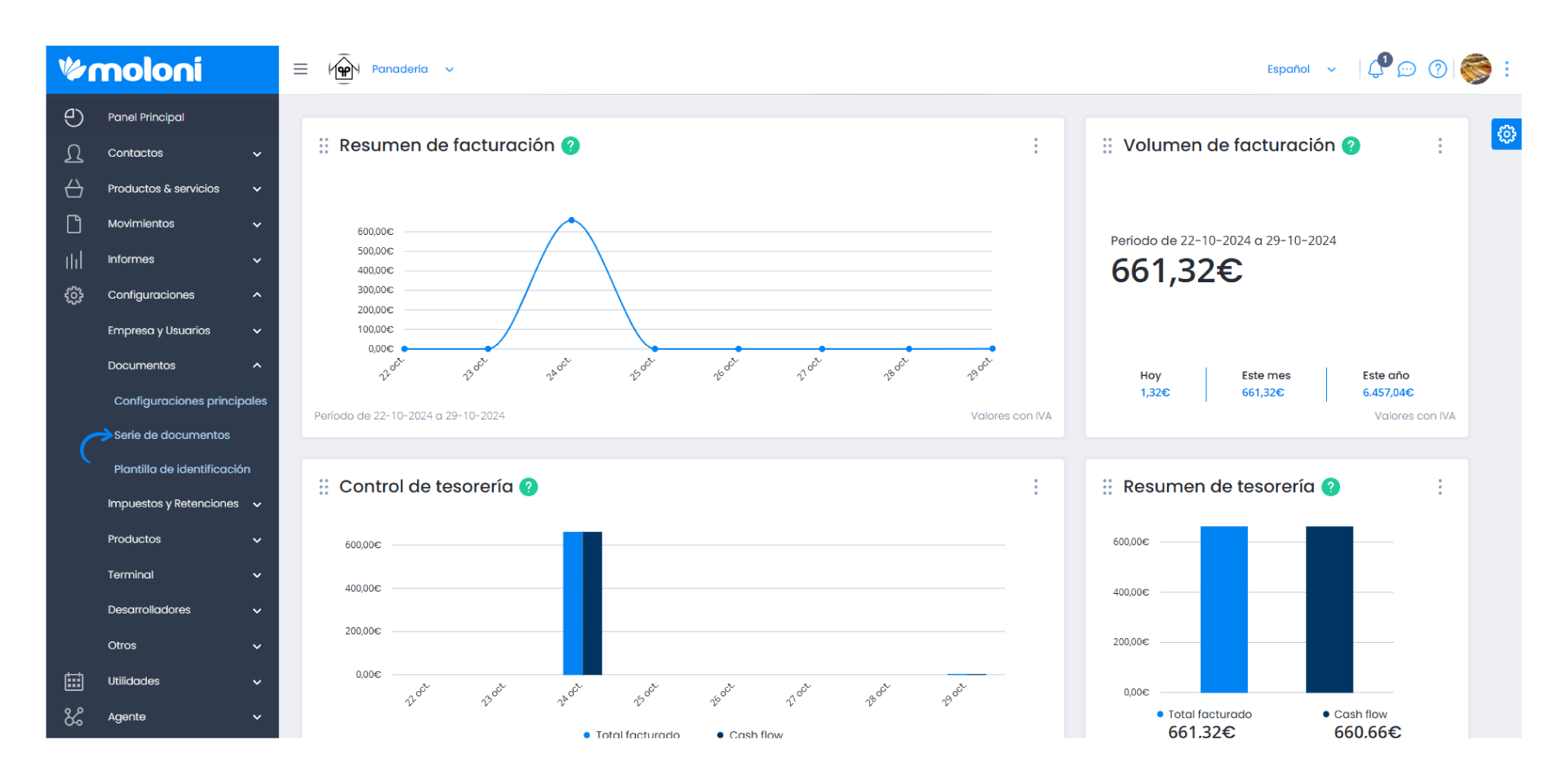Screen dimensions: 1567x784
Task: Open the Panadería company dropdown
Action: 412,69
